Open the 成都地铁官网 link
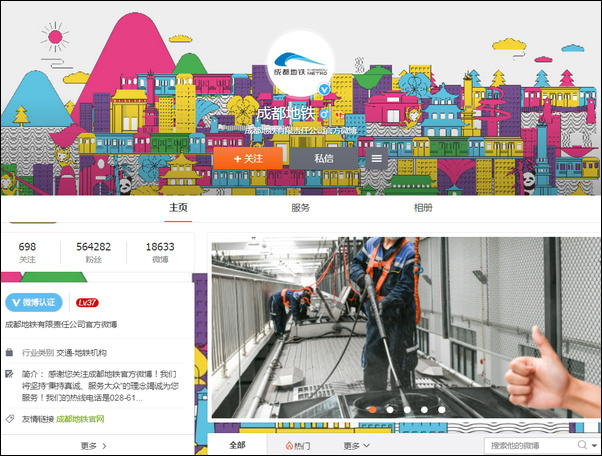602x456 pixels. [80, 419]
